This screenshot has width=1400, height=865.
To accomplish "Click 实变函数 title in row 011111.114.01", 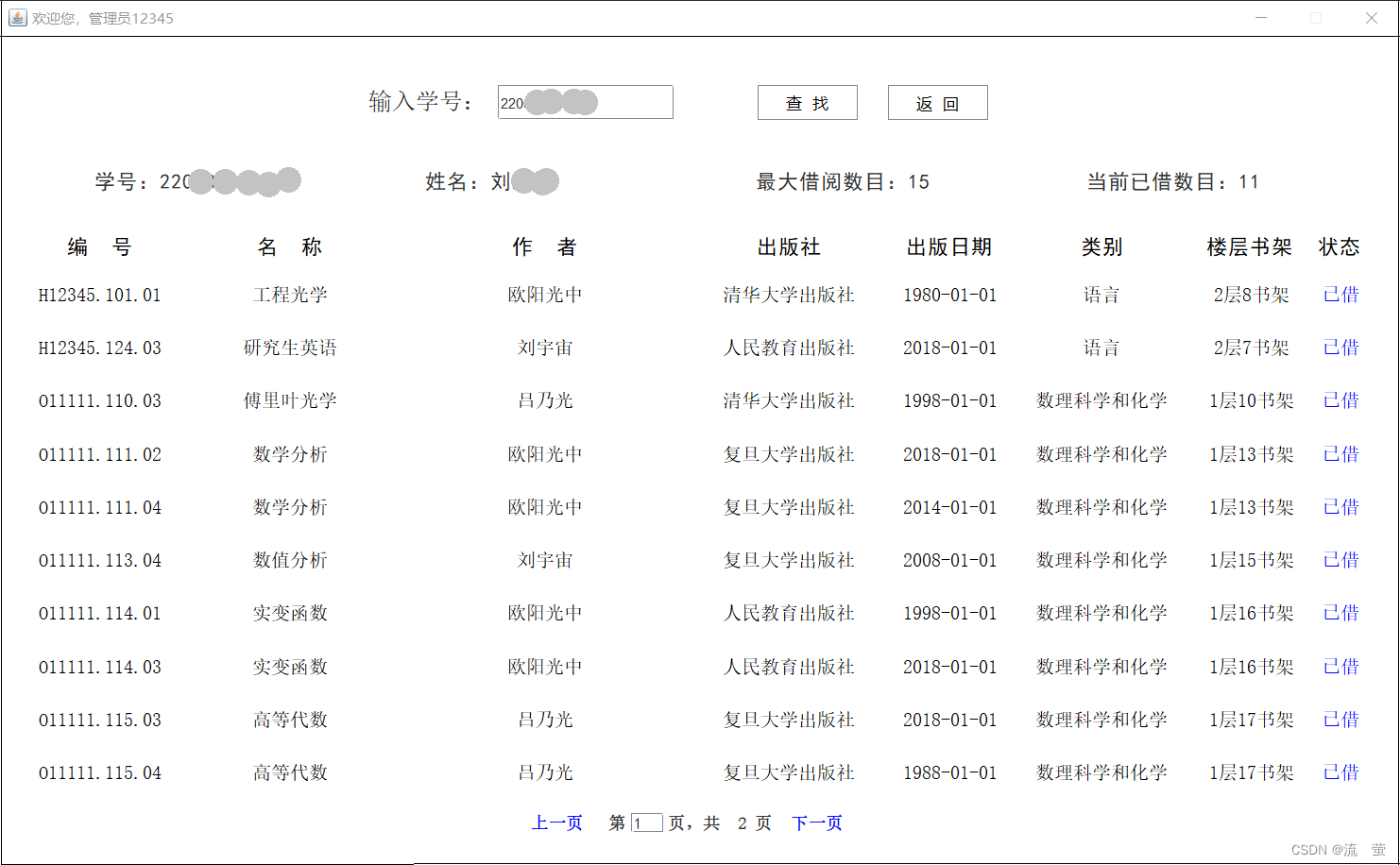I will point(290,613).
